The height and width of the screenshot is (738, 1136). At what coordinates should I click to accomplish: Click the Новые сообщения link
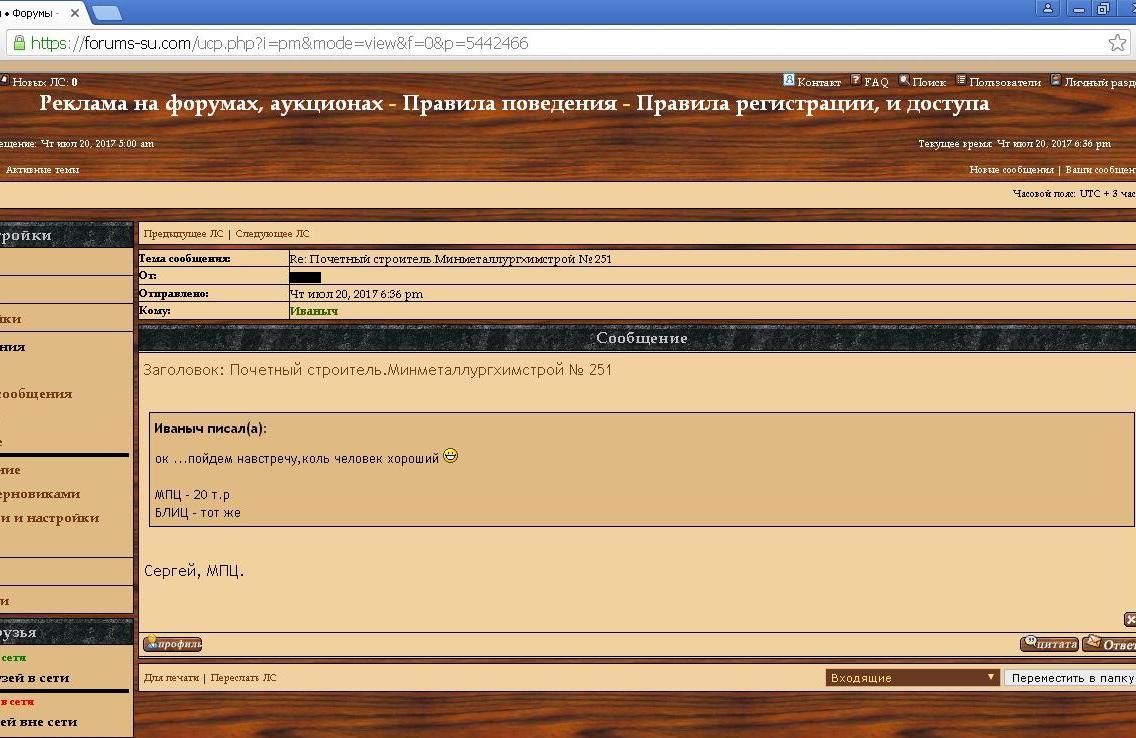pos(1011,170)
